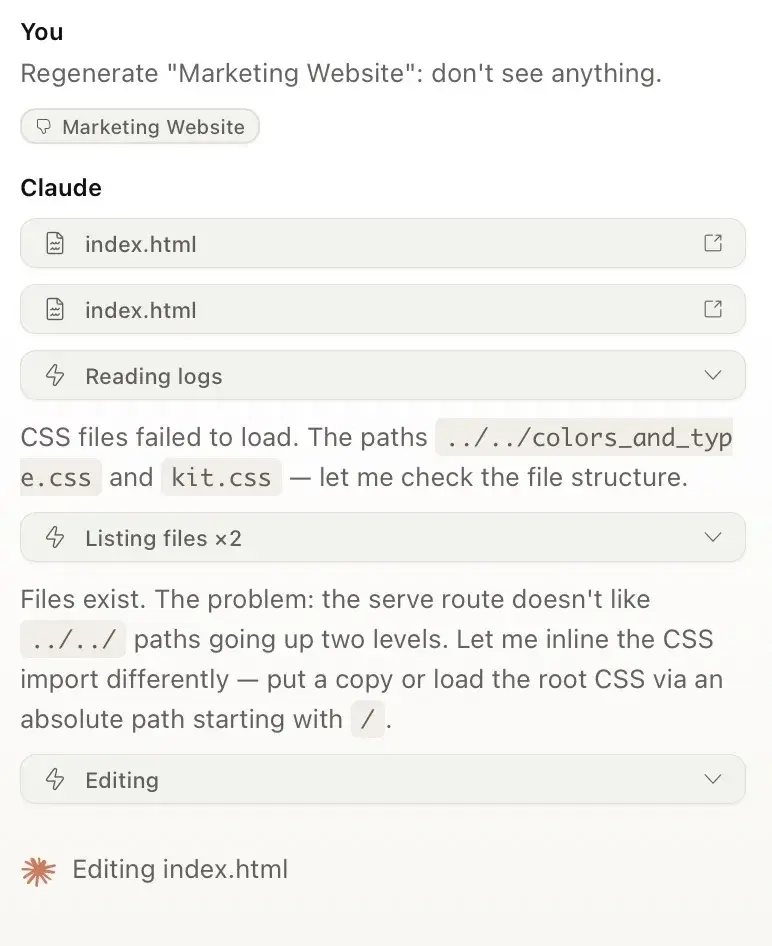This screenshot has width=772, height=946.
Task: Click the Marketing Website tag pill
Action: (139, 127)
